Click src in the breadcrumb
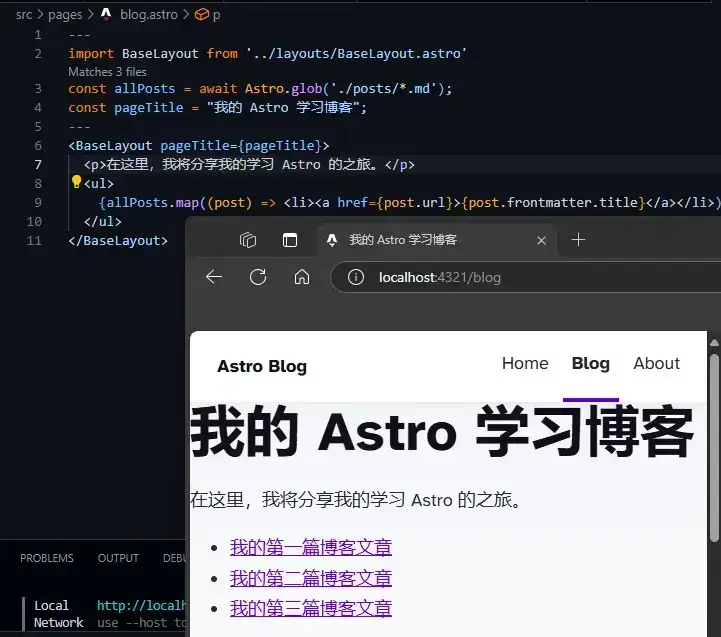The width and height of the screenshot is (721, 637). (24, 15)
